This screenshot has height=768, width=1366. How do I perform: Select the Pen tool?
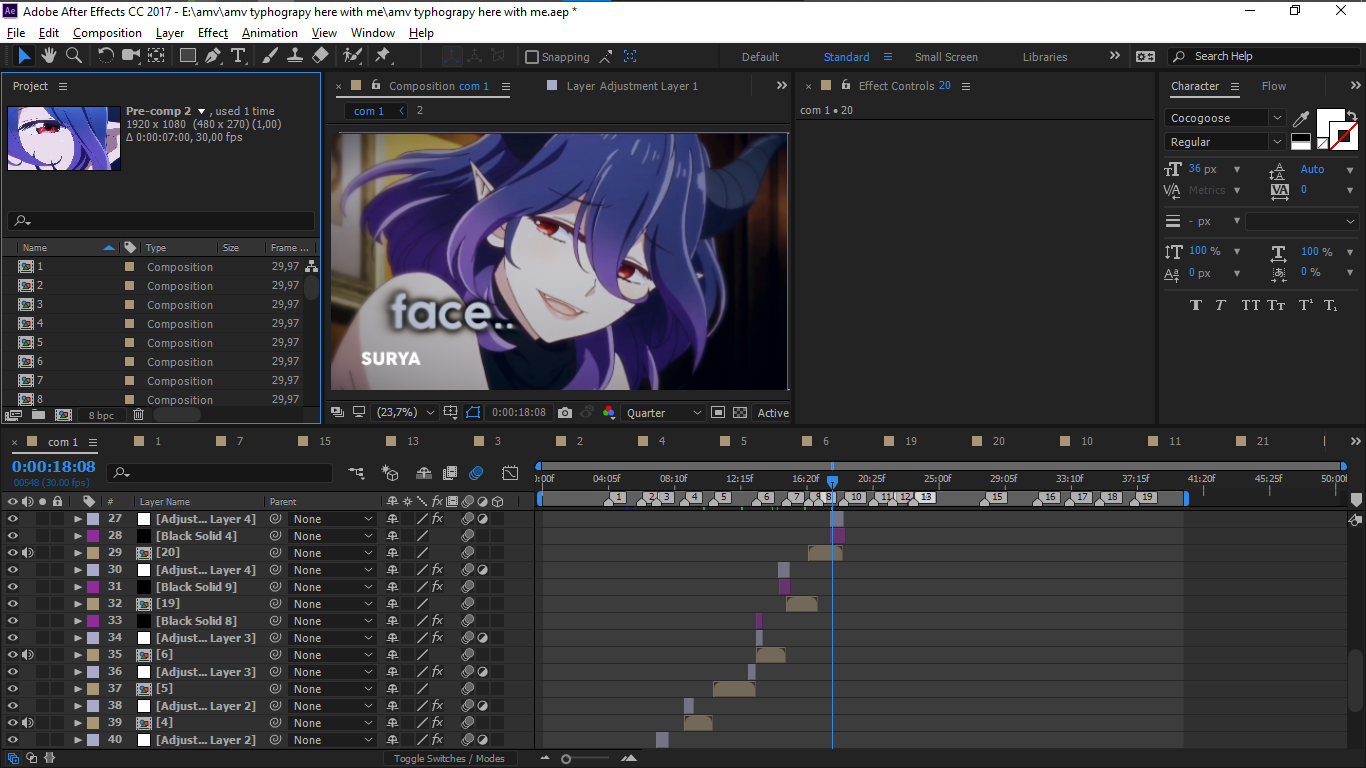213,56
